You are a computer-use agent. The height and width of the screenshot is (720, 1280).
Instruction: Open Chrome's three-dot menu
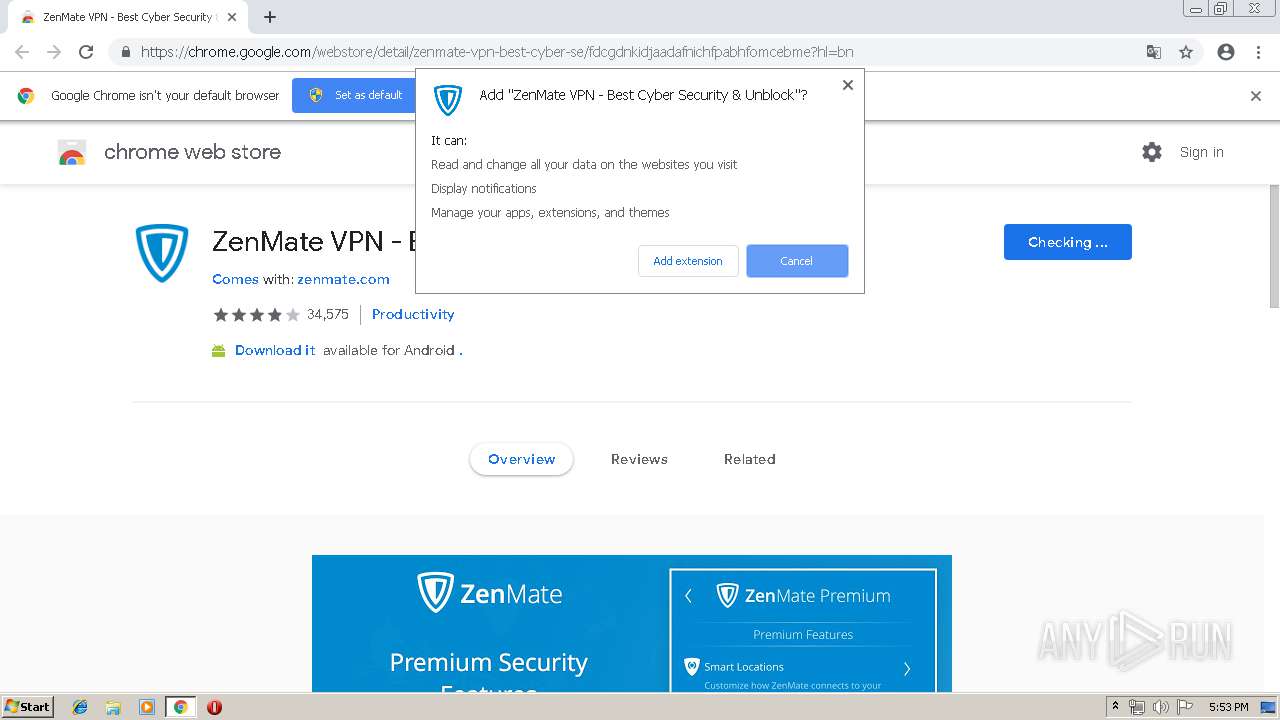pyautogui.click(x=1258, y=52)
